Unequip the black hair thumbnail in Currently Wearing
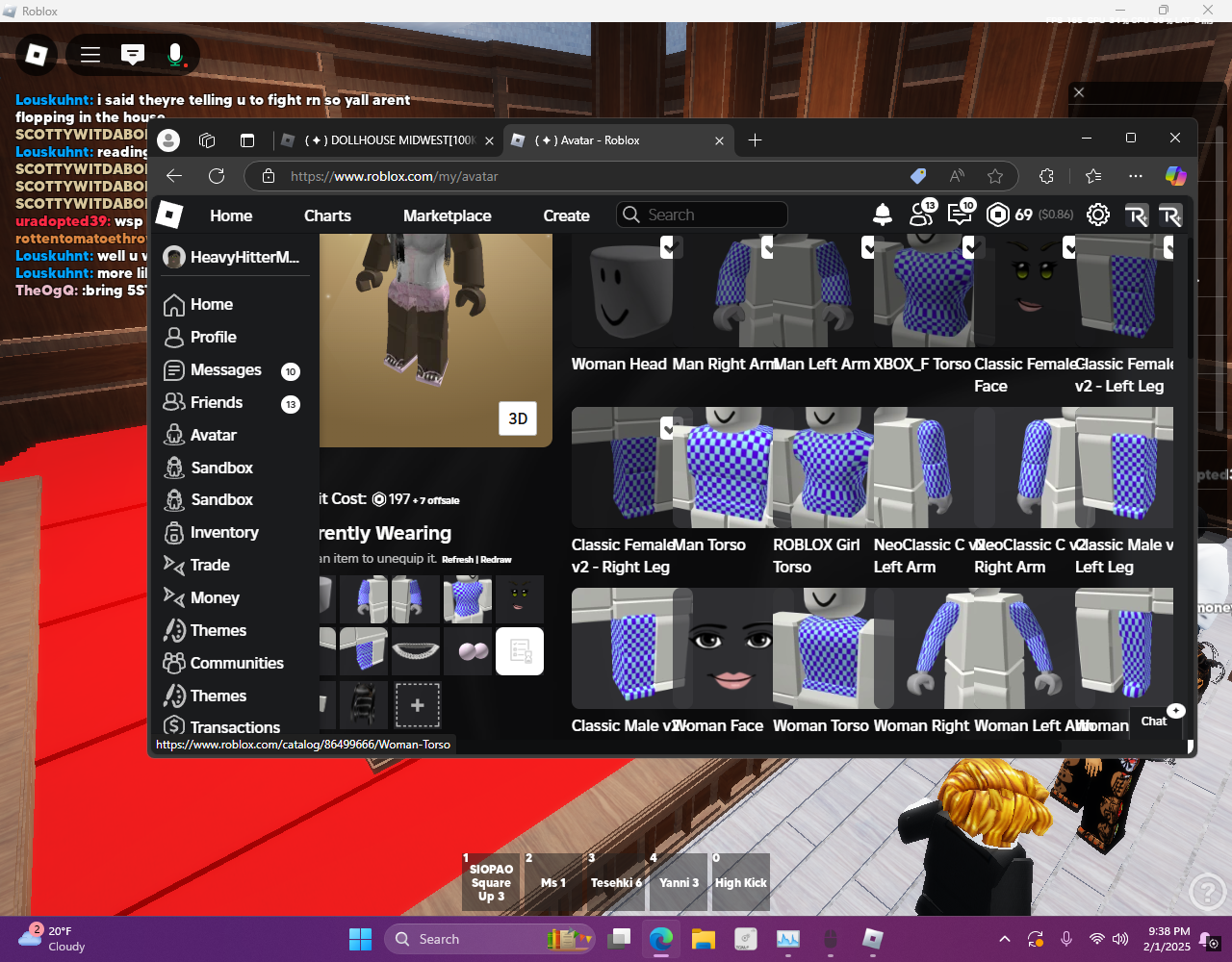The width and height of the screenshot is (1232, 962). click(364, 704)
